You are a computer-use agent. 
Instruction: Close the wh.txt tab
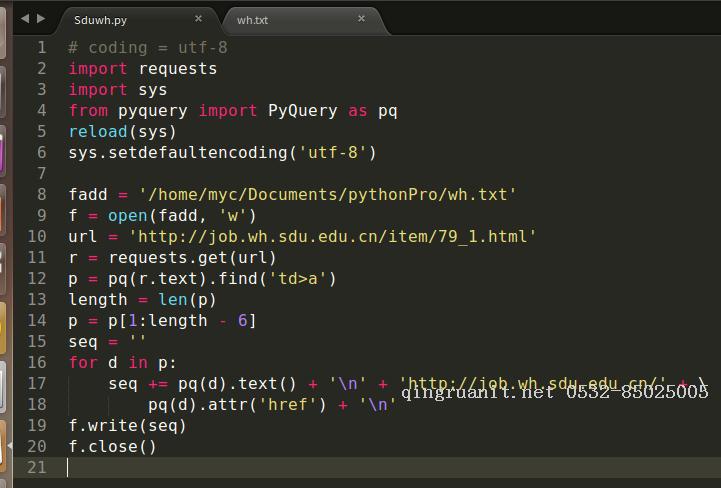click(361, 18)
